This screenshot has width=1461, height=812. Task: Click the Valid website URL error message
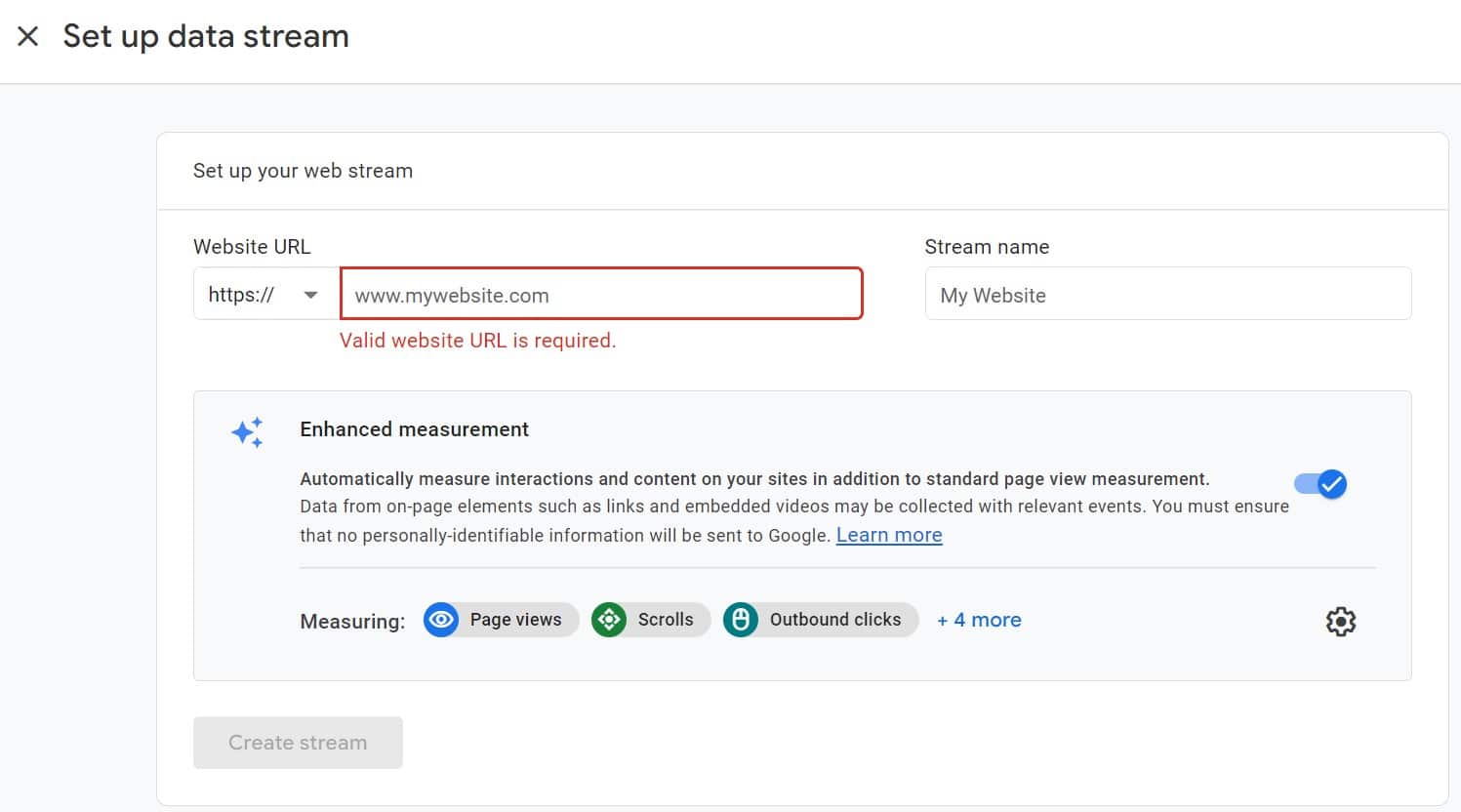pos(478,341)
